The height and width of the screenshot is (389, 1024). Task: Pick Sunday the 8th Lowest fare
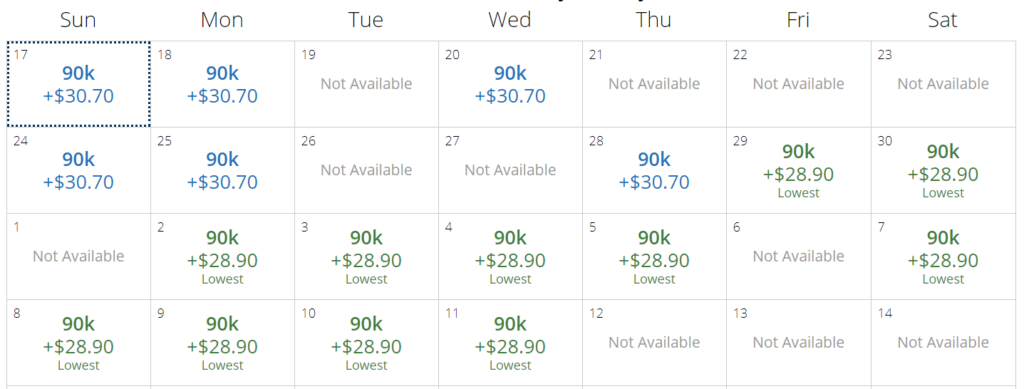tap(78, 343)
